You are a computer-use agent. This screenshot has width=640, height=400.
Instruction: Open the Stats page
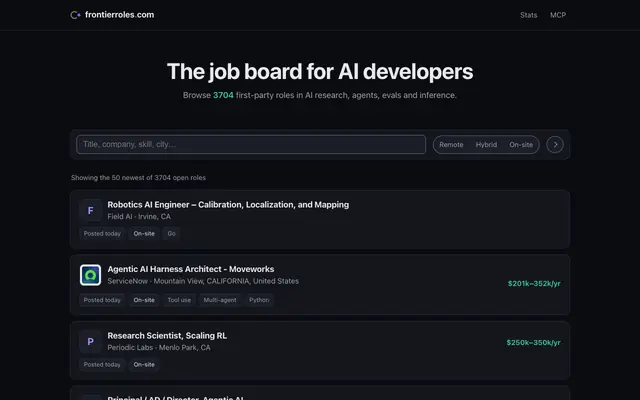pos(528,15)
